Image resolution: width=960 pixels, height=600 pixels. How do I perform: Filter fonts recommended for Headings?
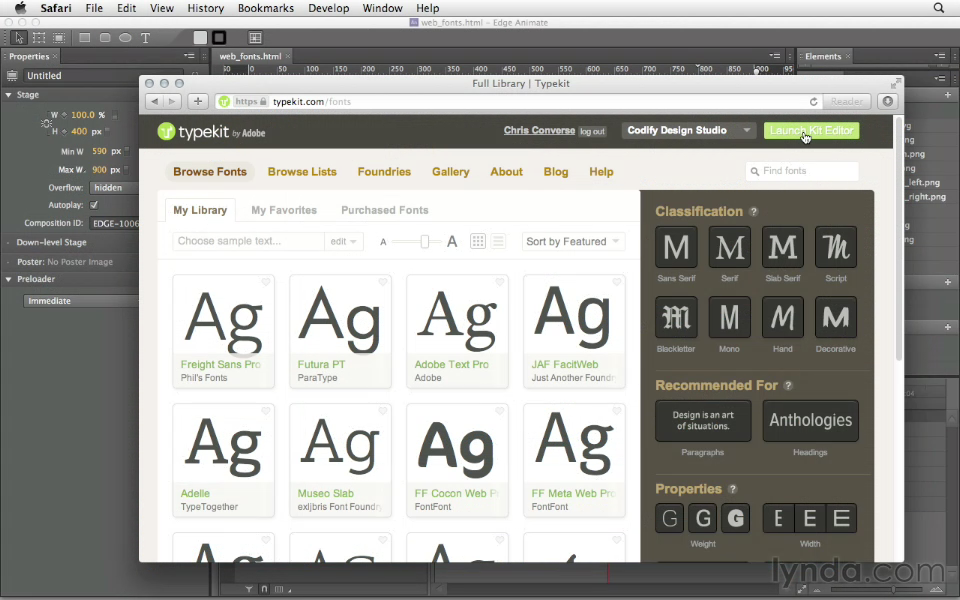tap(810, 421)
